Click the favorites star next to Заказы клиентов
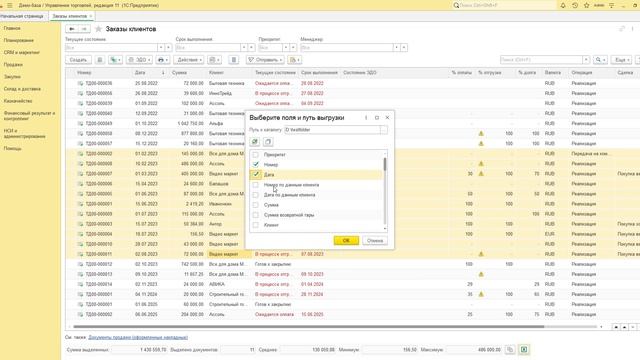This screenshot has width=640, height=360. (x=98, y=29)
